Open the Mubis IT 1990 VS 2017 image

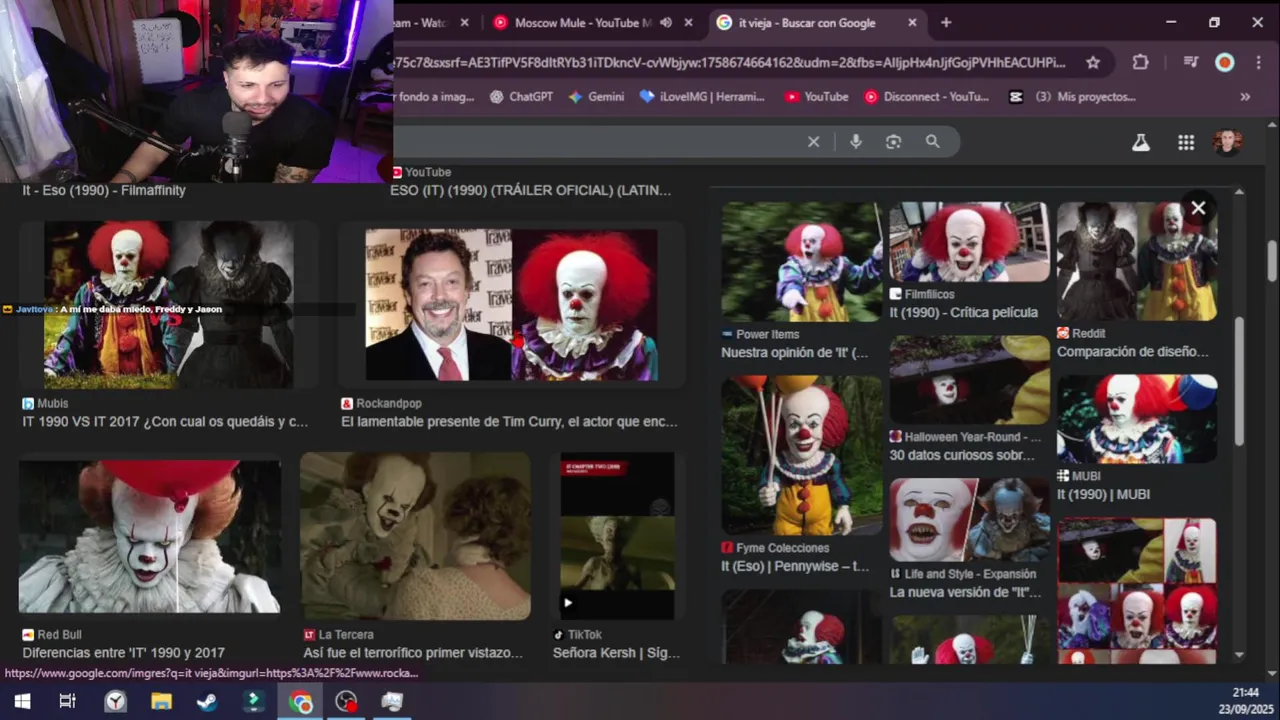(x=169, y=305)
